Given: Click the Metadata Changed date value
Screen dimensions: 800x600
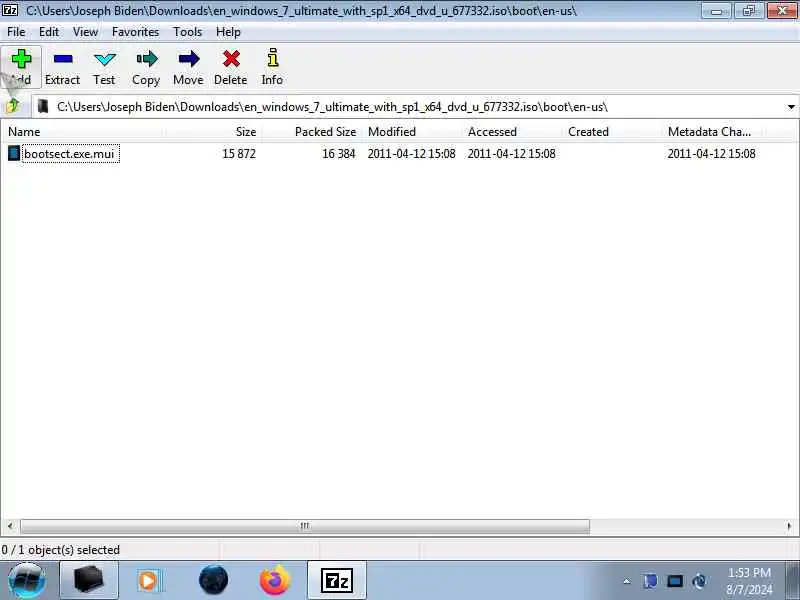Looking at the screenshot, I should pyautogui.click(x=711, y=154).
